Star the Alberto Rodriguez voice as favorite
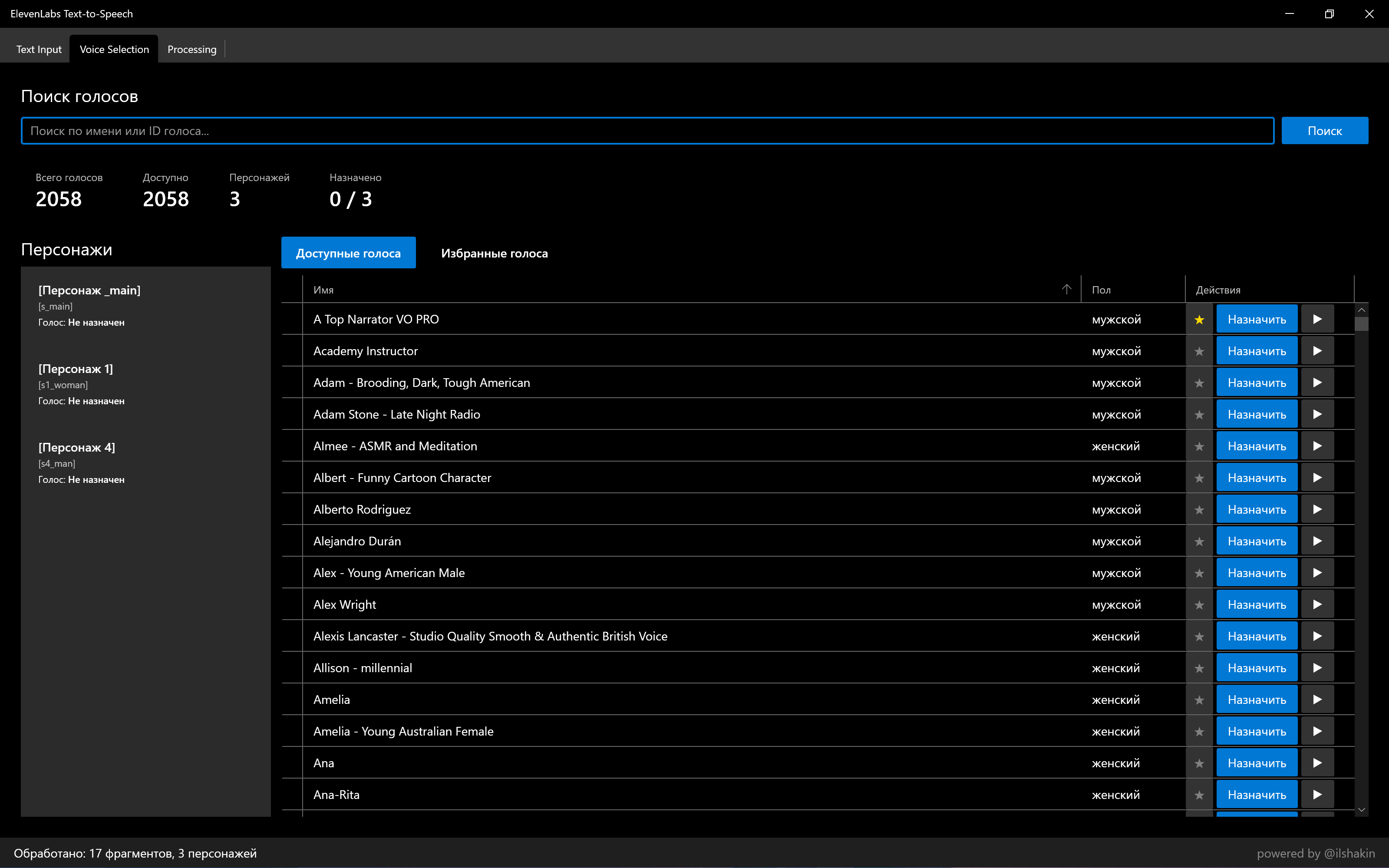The image size is (1389, 868). [x=1199, y=510]
